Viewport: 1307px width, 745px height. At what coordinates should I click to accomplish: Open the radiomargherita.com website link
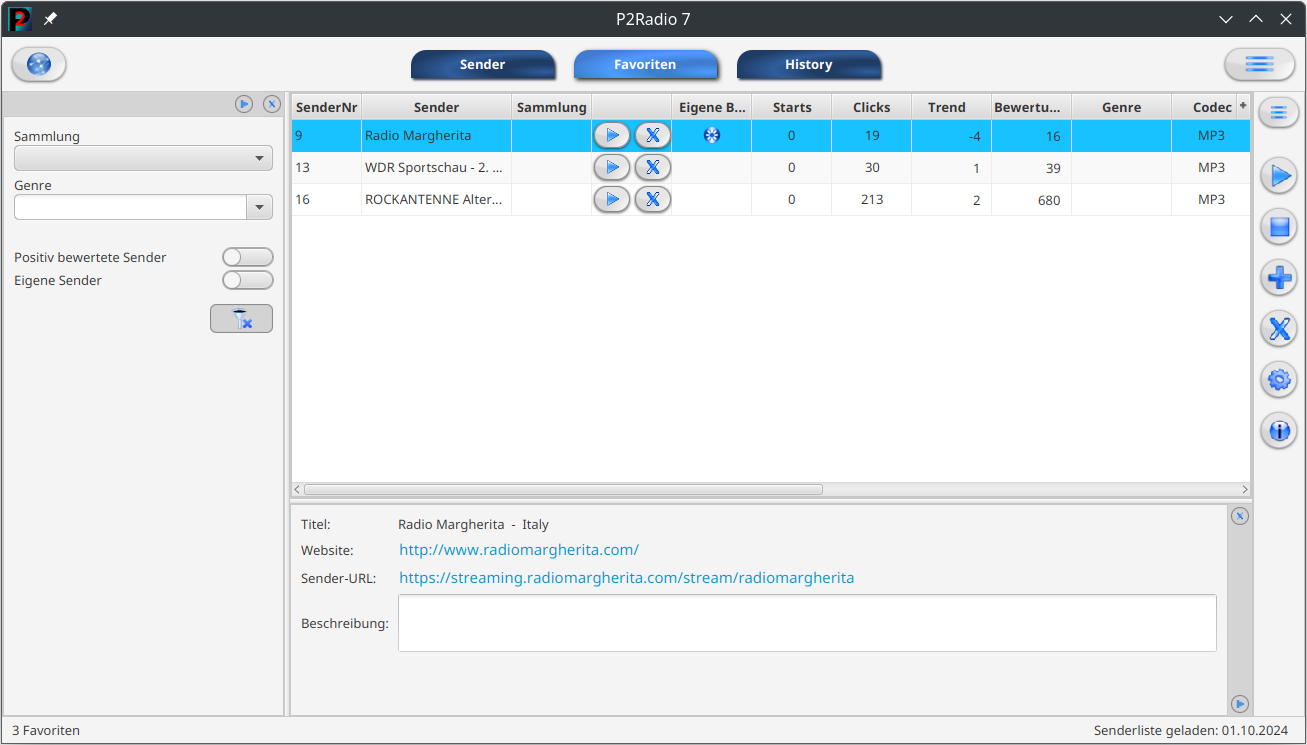[x=519, y=550]
